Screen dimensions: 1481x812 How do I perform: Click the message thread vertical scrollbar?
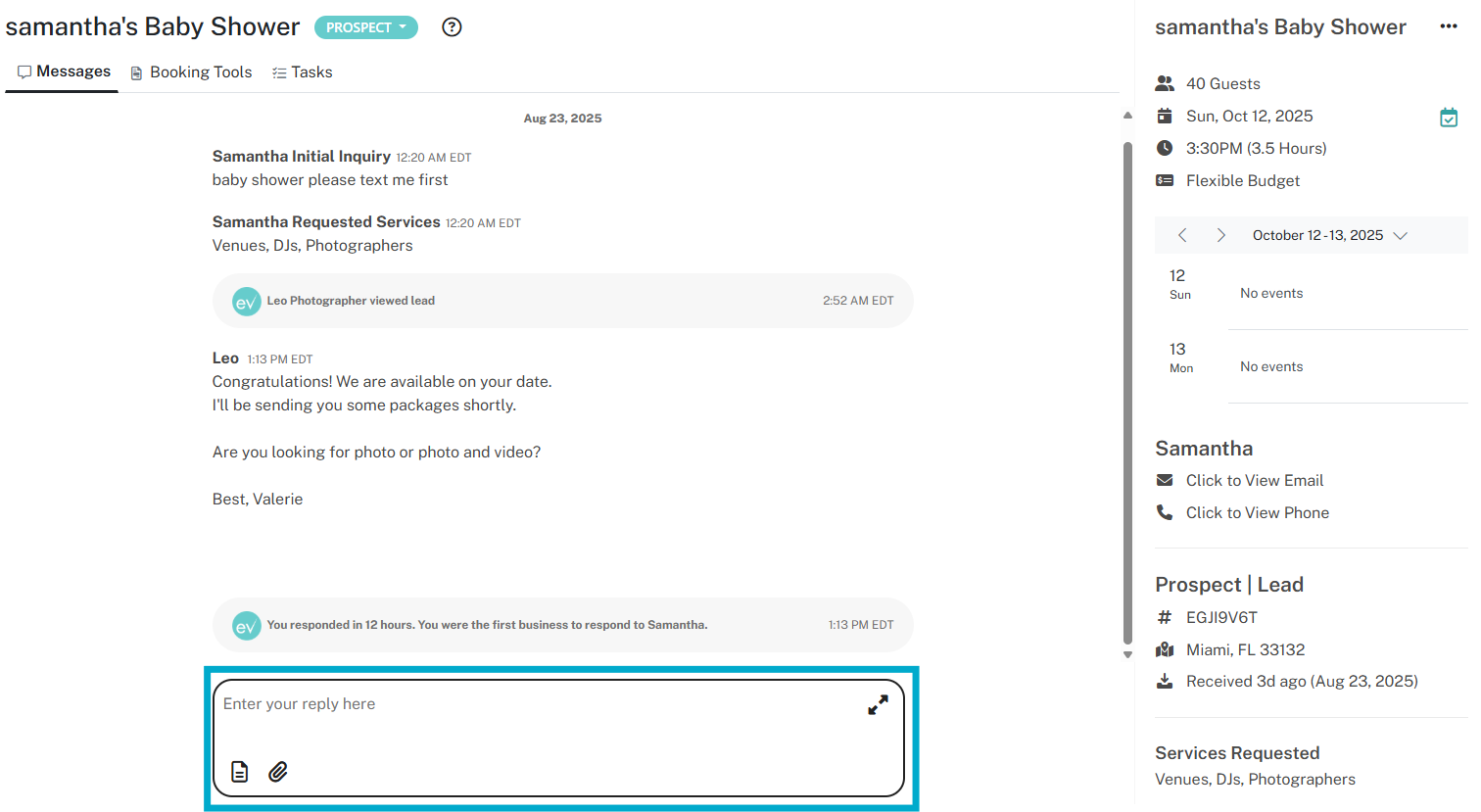point(1127,392)
